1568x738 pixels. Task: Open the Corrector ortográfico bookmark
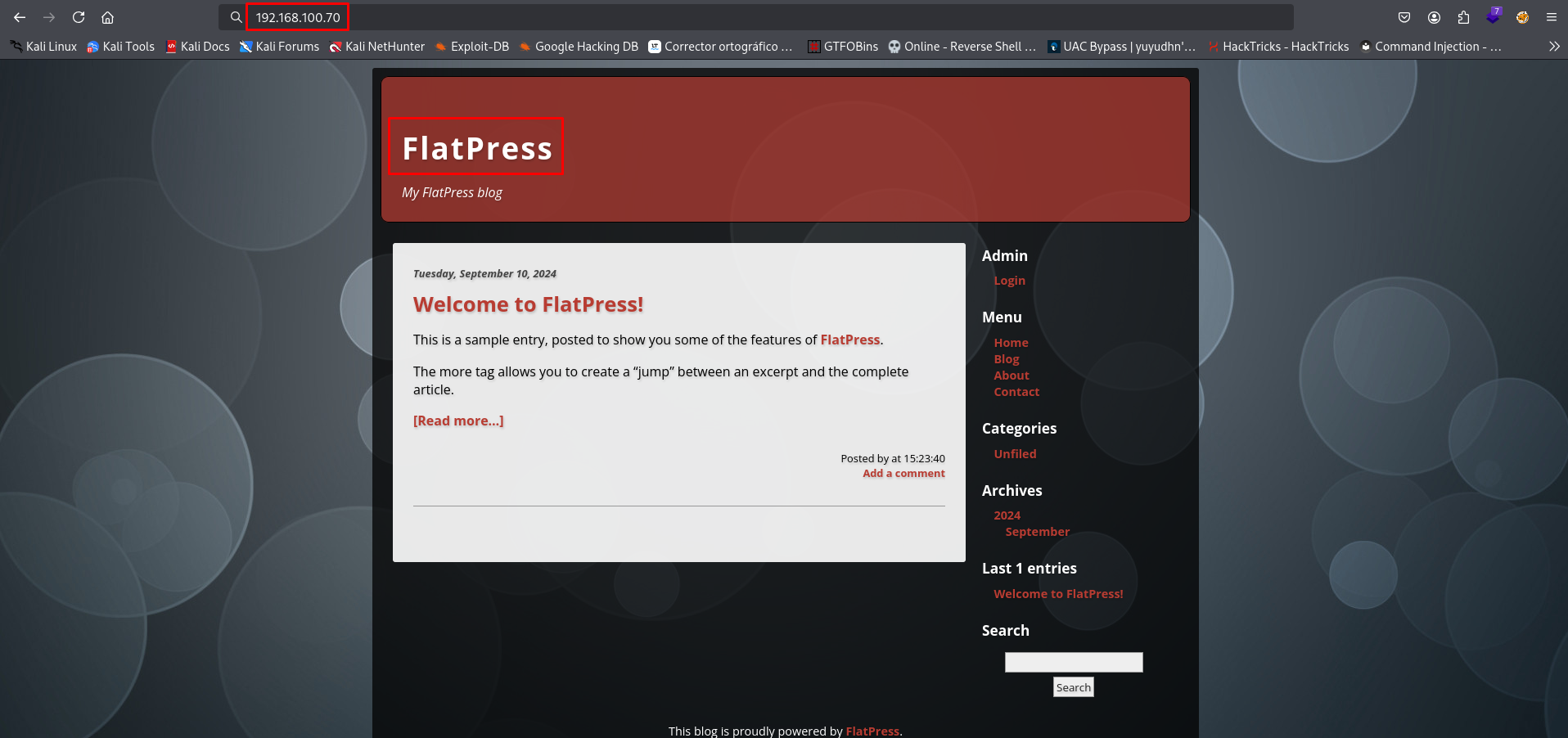pyautogui.click(x=721, y=47)
